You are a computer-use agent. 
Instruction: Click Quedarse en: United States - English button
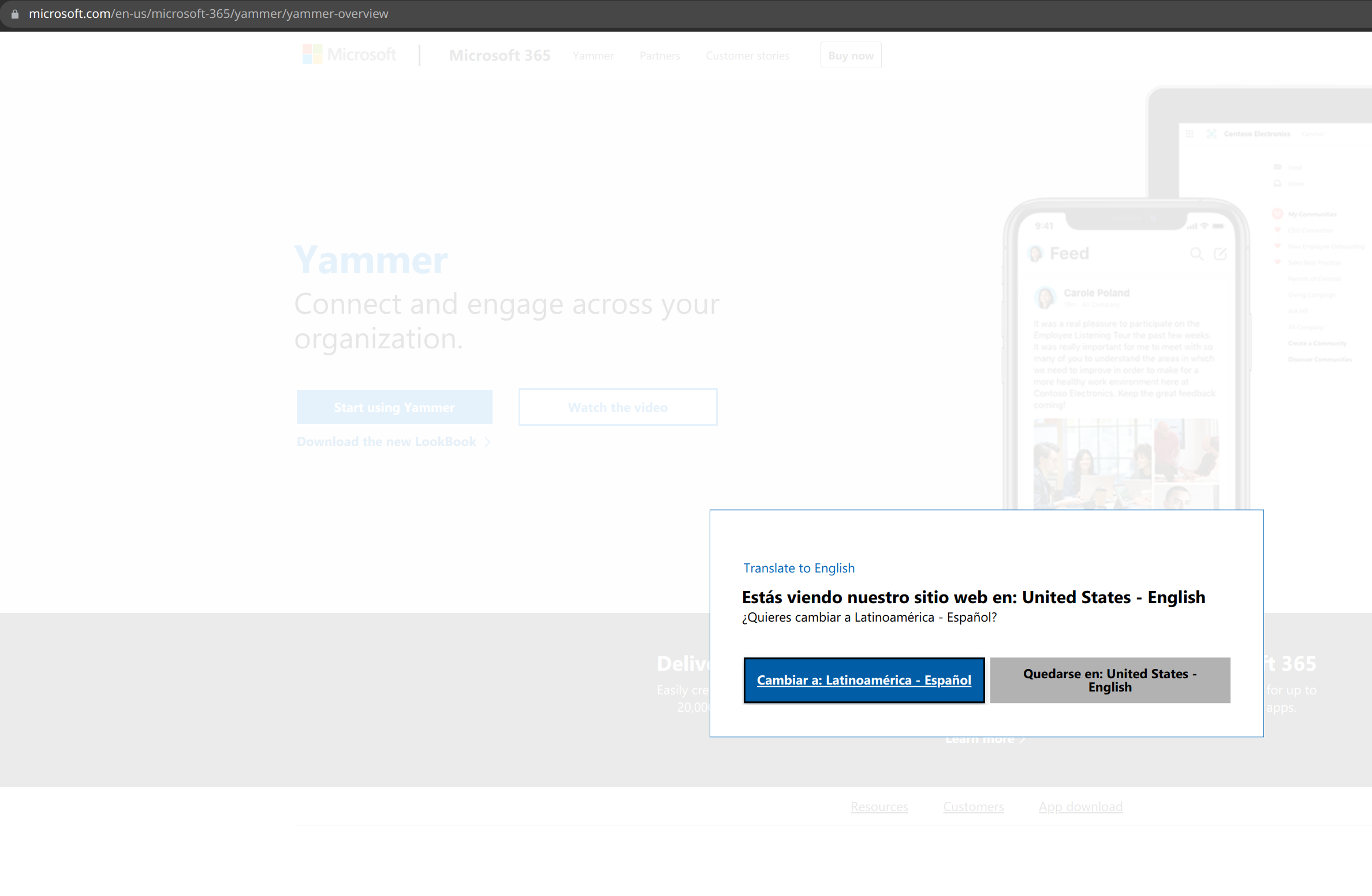(x=1110, y=680)
